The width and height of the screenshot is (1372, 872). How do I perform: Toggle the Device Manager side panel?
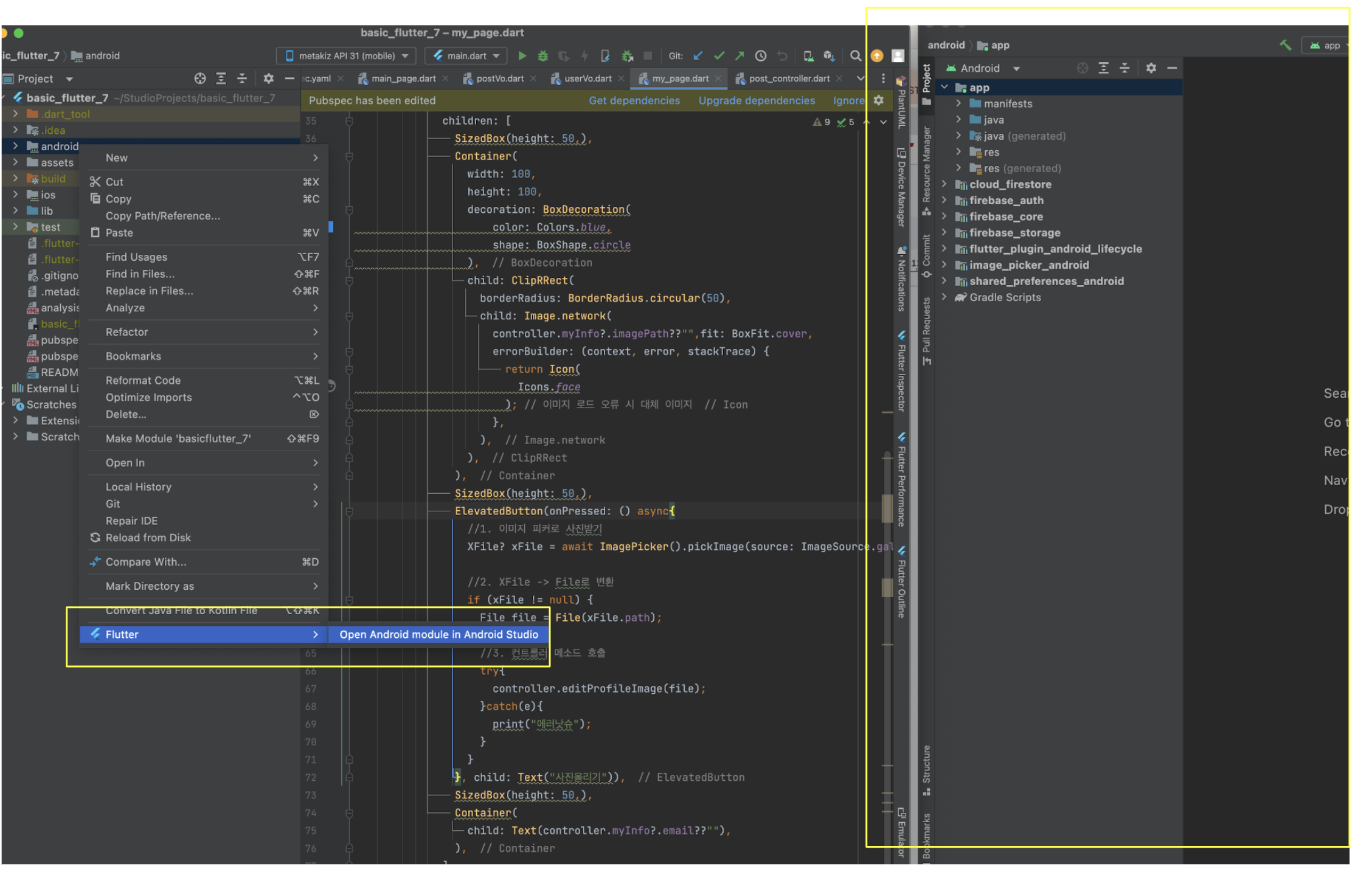pos(901,189)
